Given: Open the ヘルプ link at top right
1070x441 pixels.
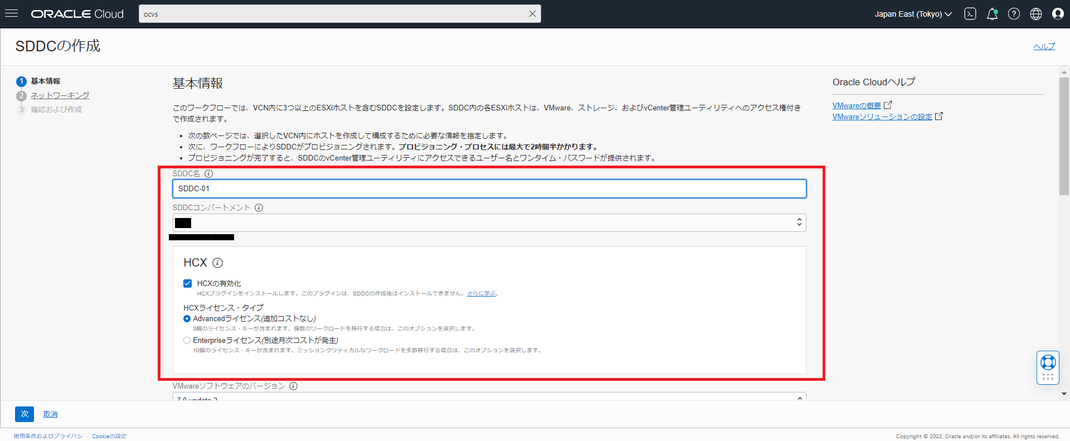Looking at the screenshot, I should click(x=1043, y=46).
